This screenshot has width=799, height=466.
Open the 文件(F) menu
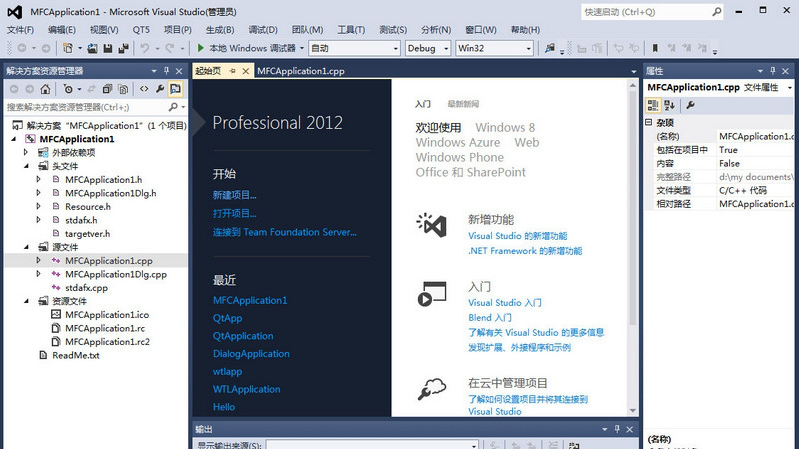(20, 30)
